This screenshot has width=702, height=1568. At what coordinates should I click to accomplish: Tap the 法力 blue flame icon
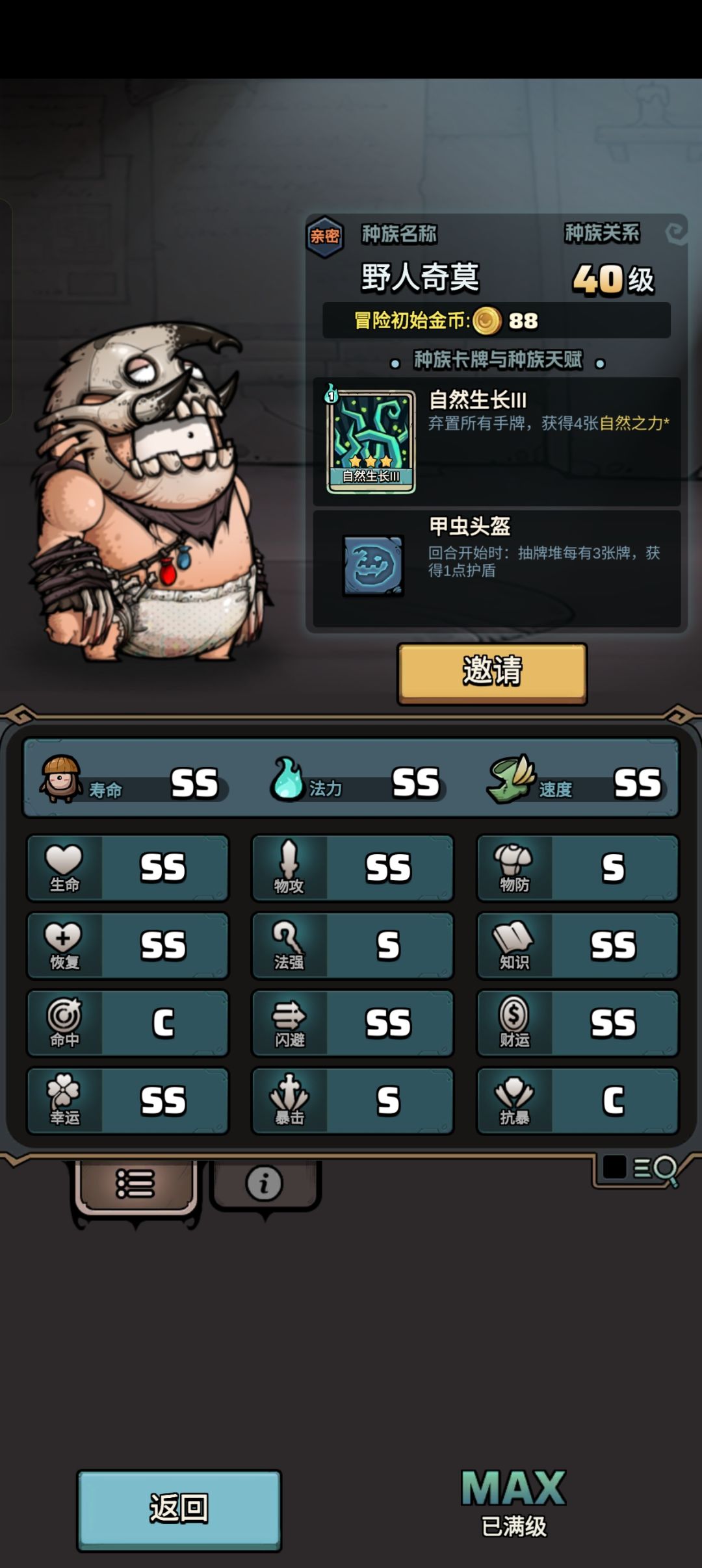click(287, 778)
